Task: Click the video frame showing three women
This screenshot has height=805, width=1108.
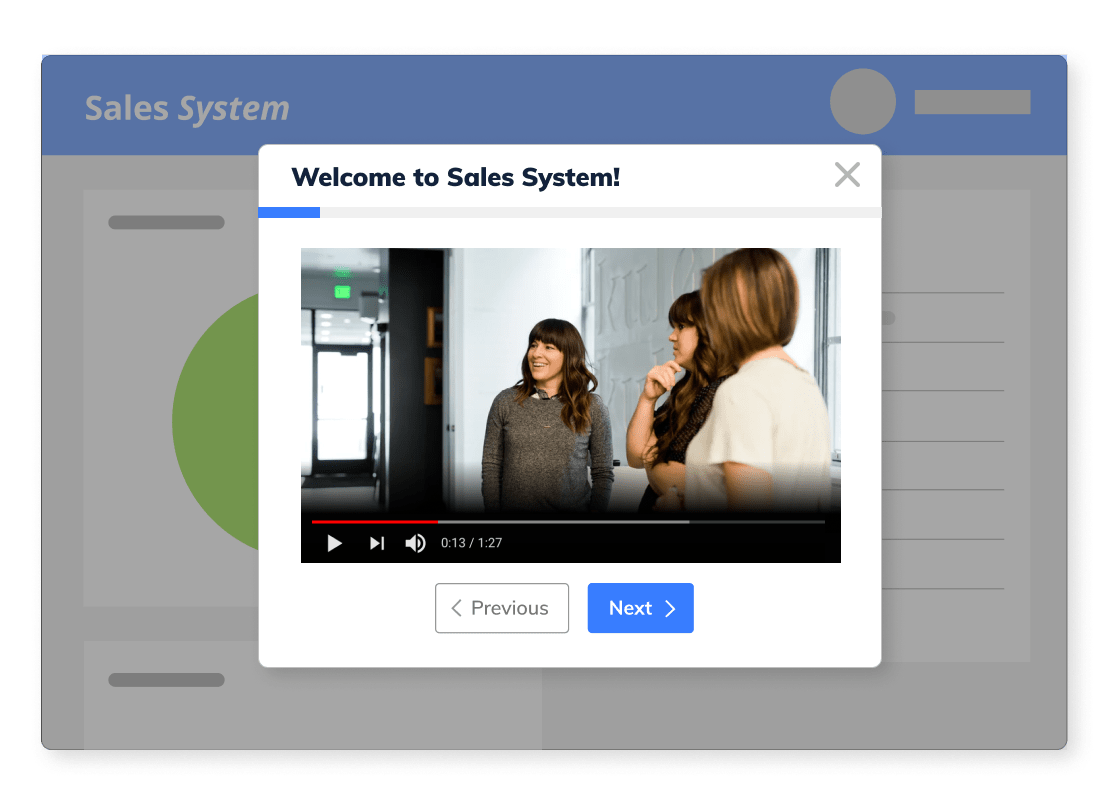Action: click(x=570, y=380)
